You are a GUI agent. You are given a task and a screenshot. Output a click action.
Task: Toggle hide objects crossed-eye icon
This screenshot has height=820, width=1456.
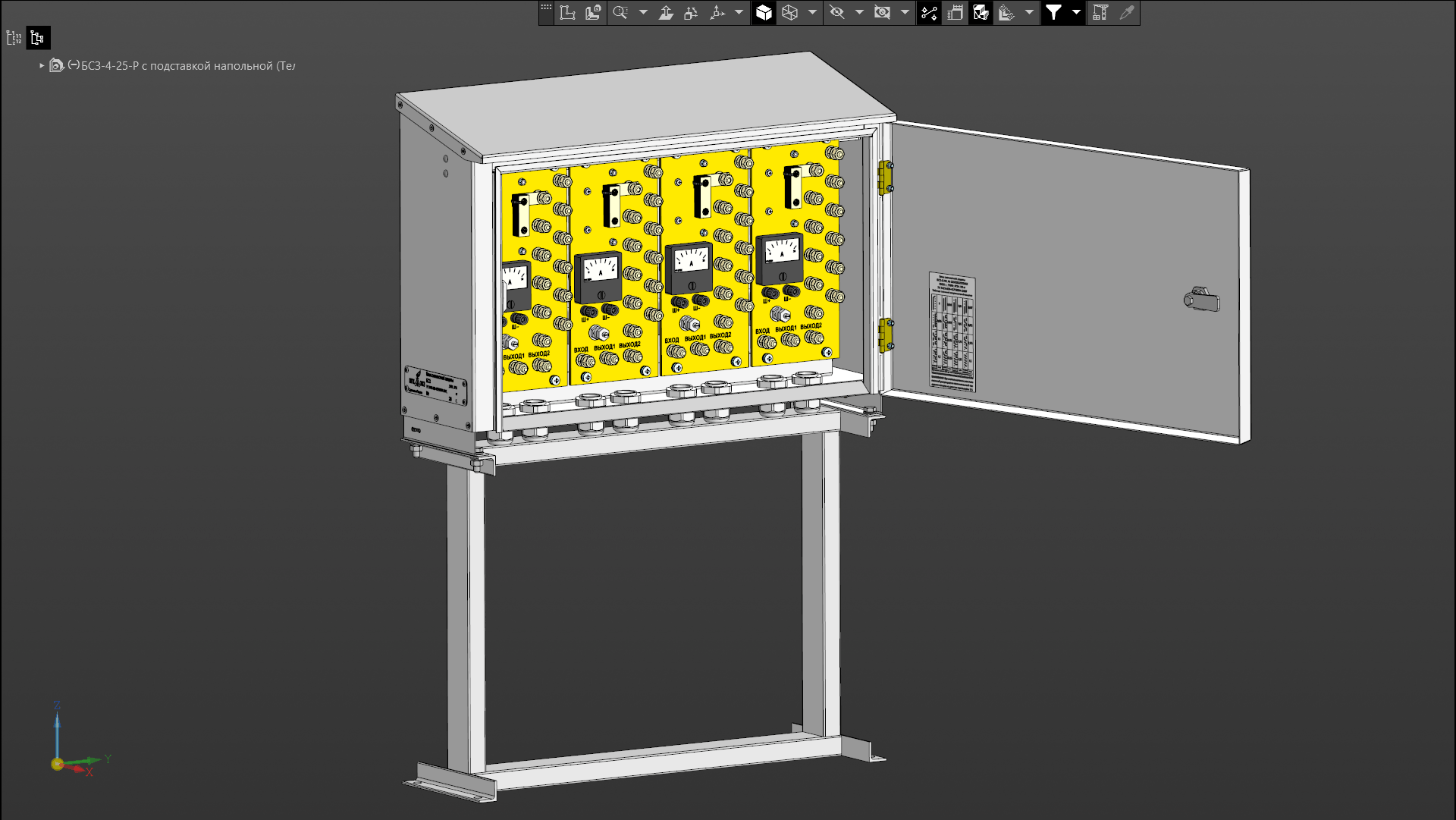pos(836,13)
